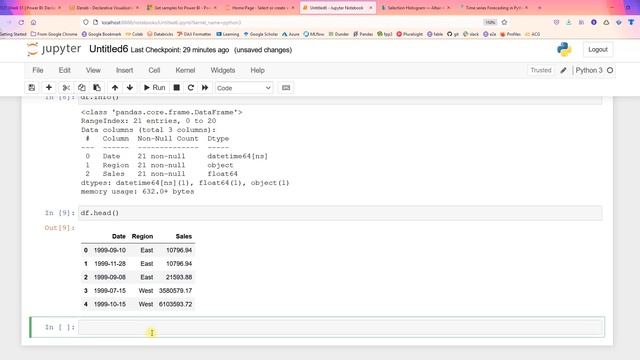
Task: Click the Date column header
Action: 118,236
